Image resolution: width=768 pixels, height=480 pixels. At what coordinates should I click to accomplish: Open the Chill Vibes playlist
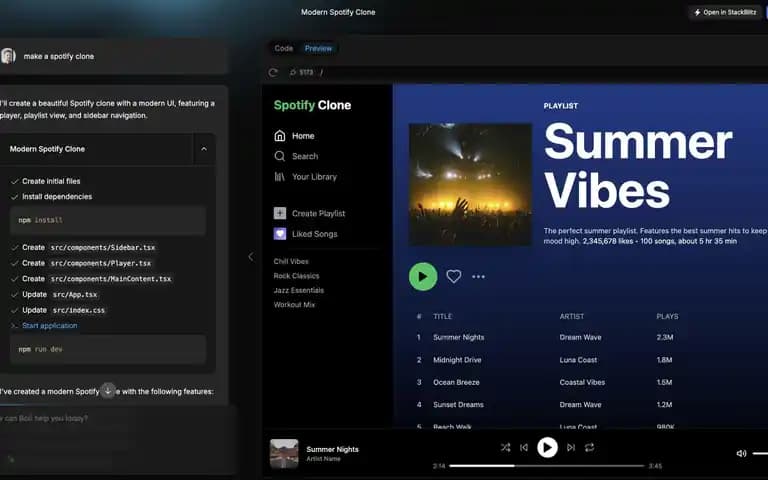pyautogui.click(x=291, y=261)
